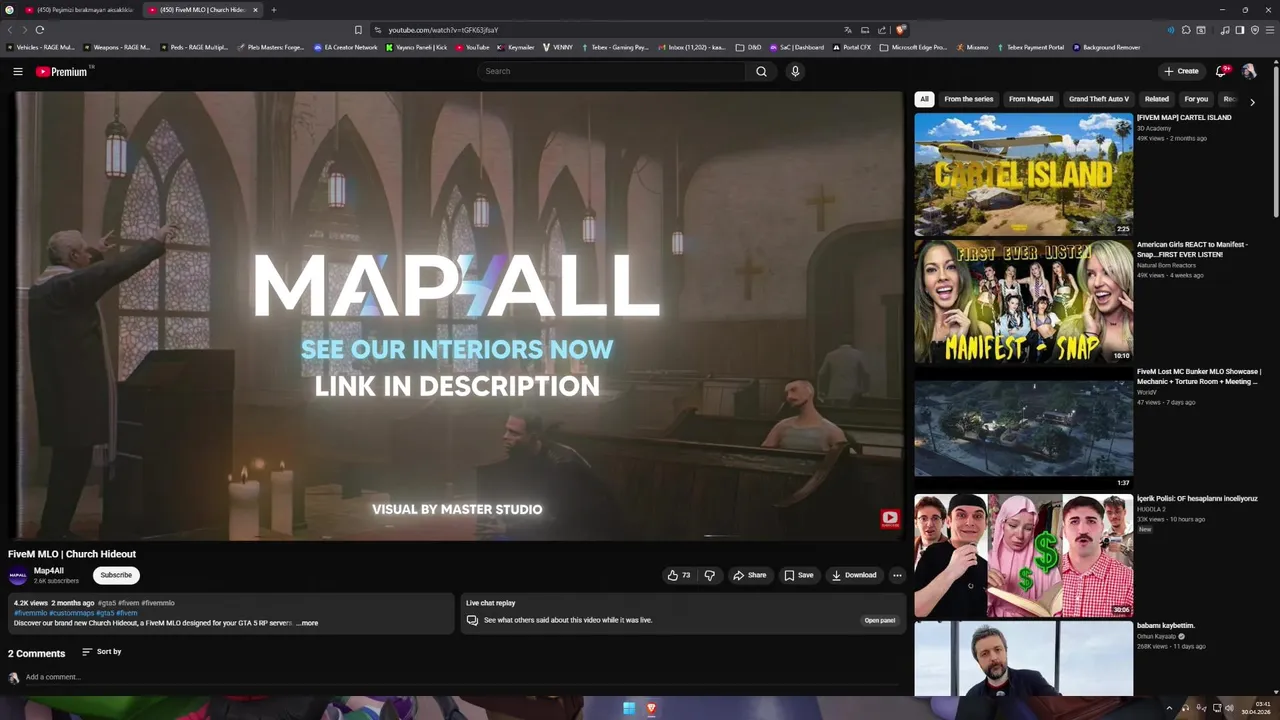Screen dimensions: 1280x720
Task: Go to YouTube Premium home logo
Action: [x=63, y=71]
